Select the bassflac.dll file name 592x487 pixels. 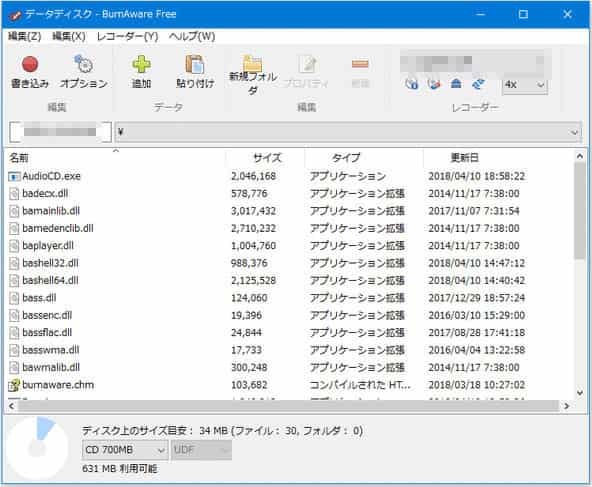coord(47,333)
